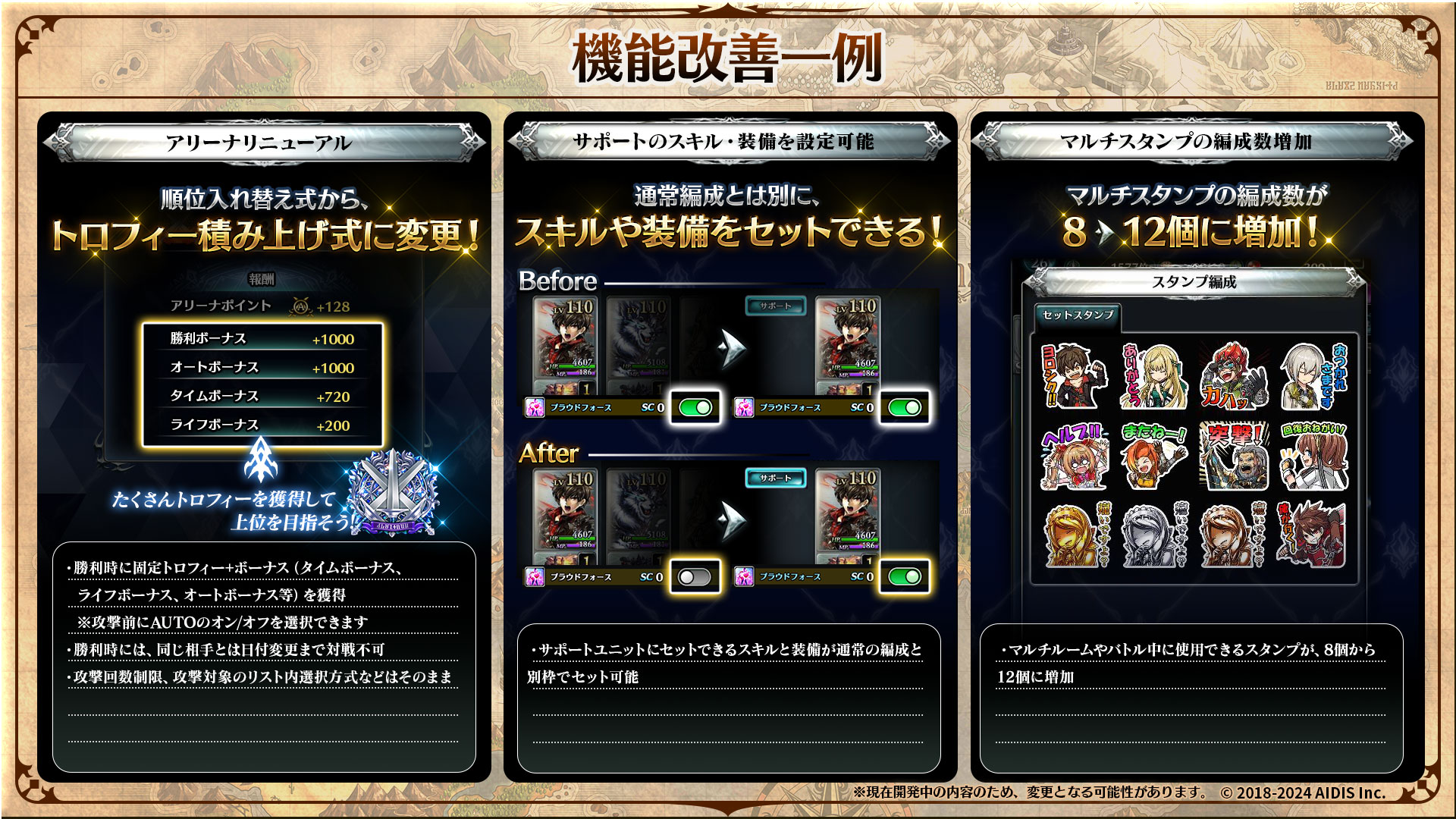This screenshot has height=819, width=1456.
Task: Select the またねー! waving stamp
Action: [x=1154, y=457]
